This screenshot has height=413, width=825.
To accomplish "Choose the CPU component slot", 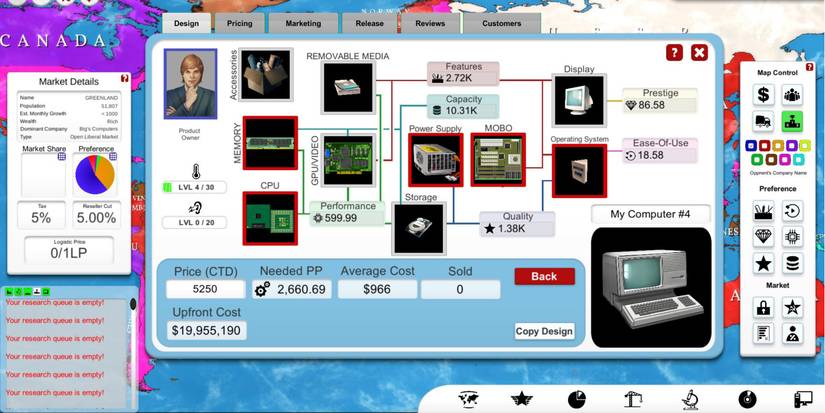I will [x=270, y=218].
